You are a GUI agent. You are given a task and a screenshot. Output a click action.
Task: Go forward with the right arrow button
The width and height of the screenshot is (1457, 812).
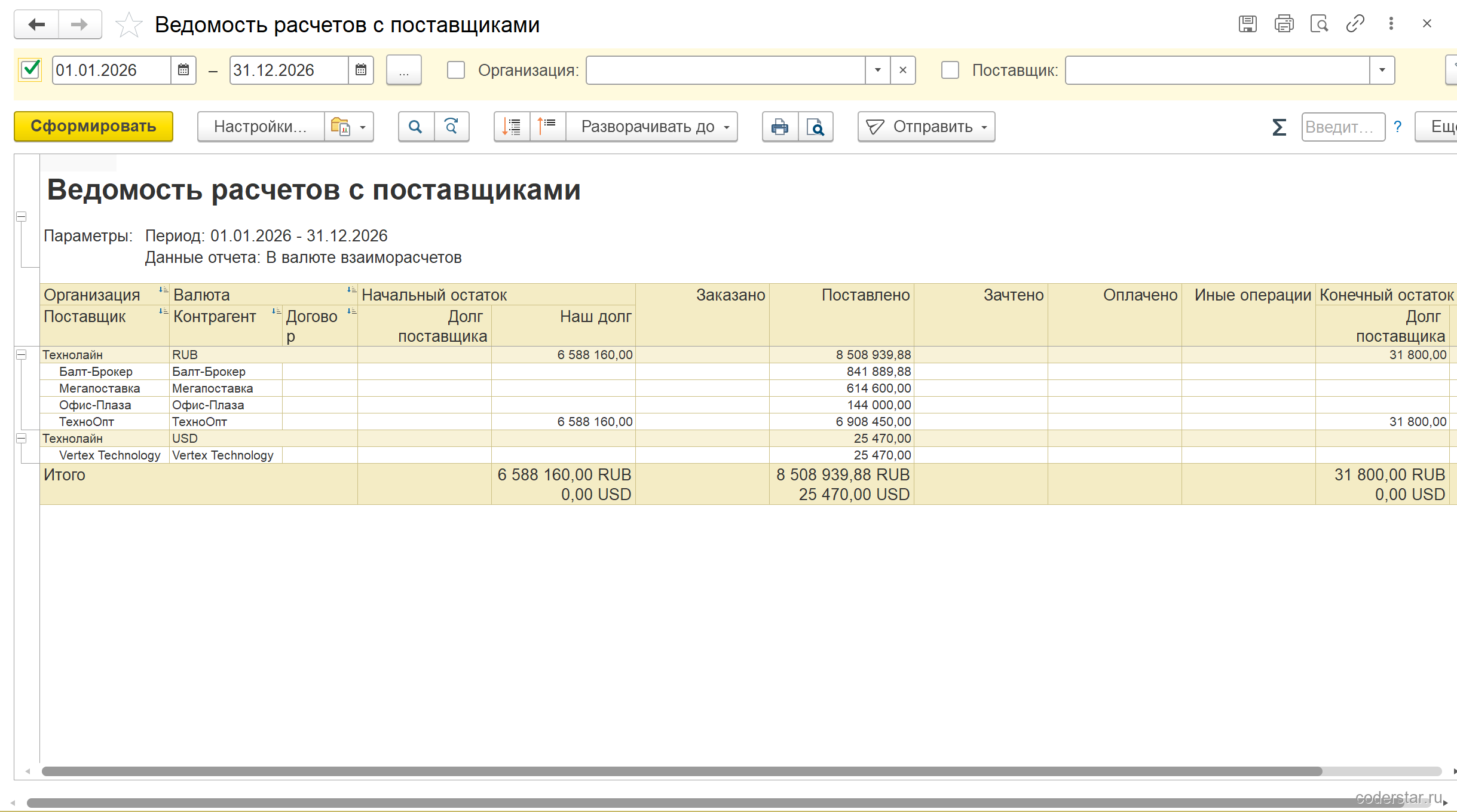click(x=79, y=24)
